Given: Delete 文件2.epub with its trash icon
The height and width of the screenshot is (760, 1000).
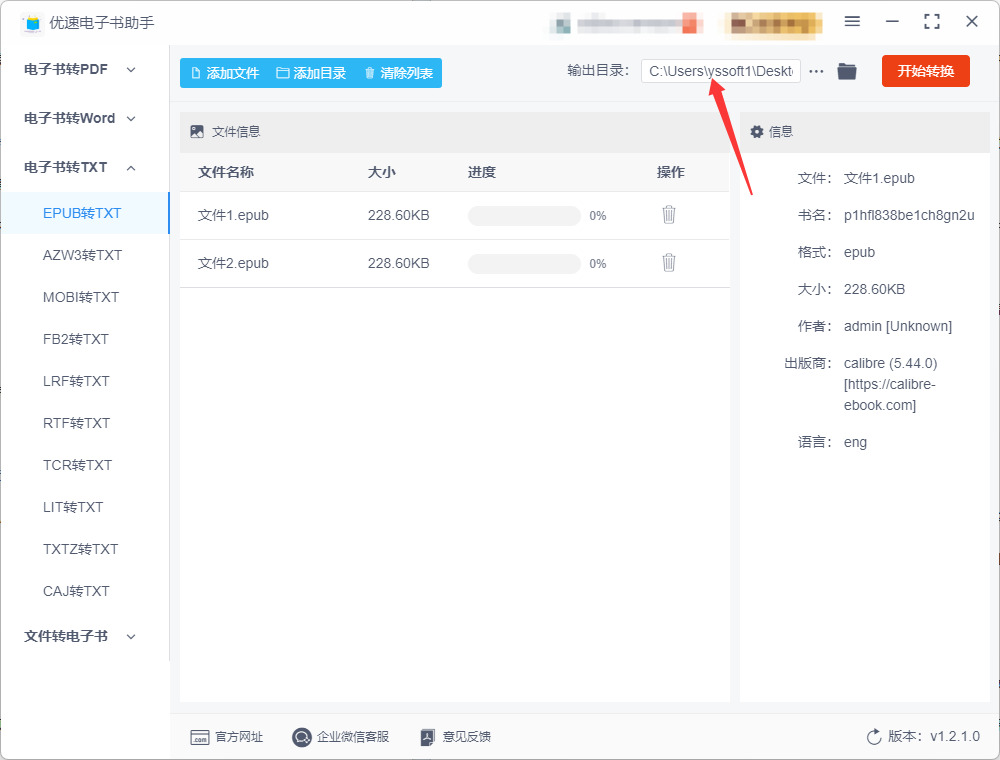Looking at the screenshot, I should [x=668, y=263].
